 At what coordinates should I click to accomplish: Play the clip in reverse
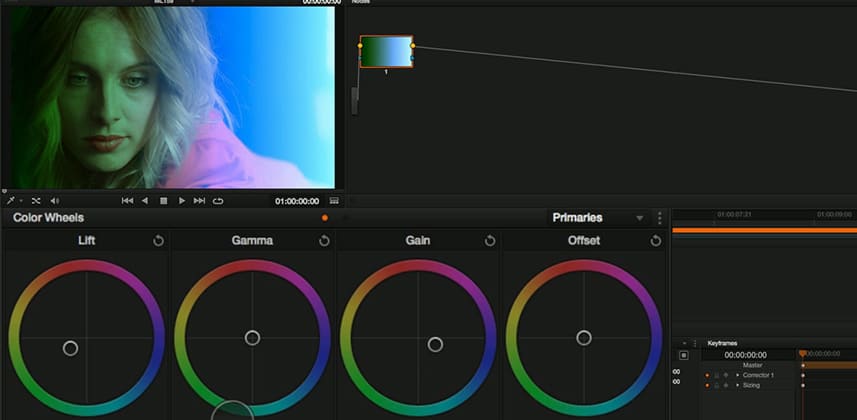coord(145,201)
